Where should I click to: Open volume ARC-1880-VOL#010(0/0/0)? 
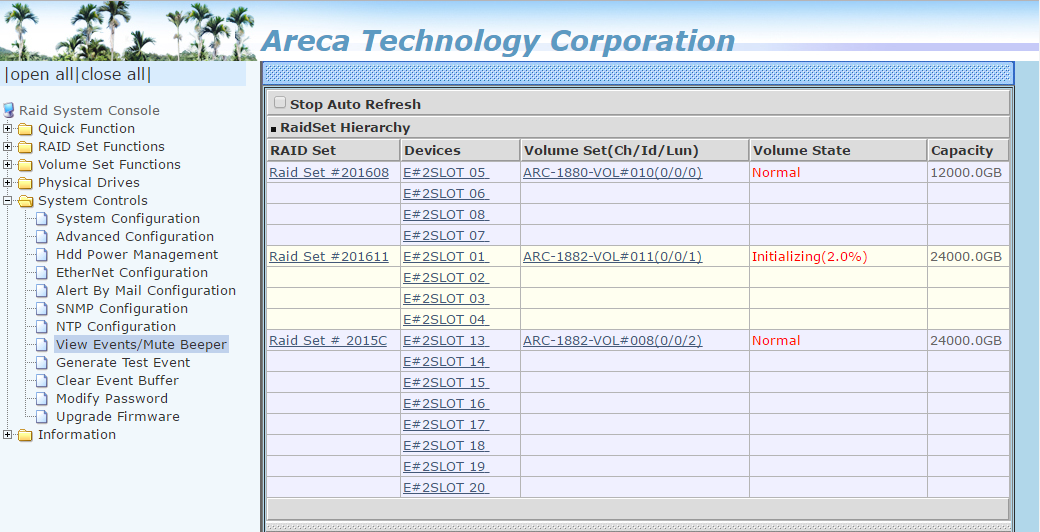coord(612,173)
